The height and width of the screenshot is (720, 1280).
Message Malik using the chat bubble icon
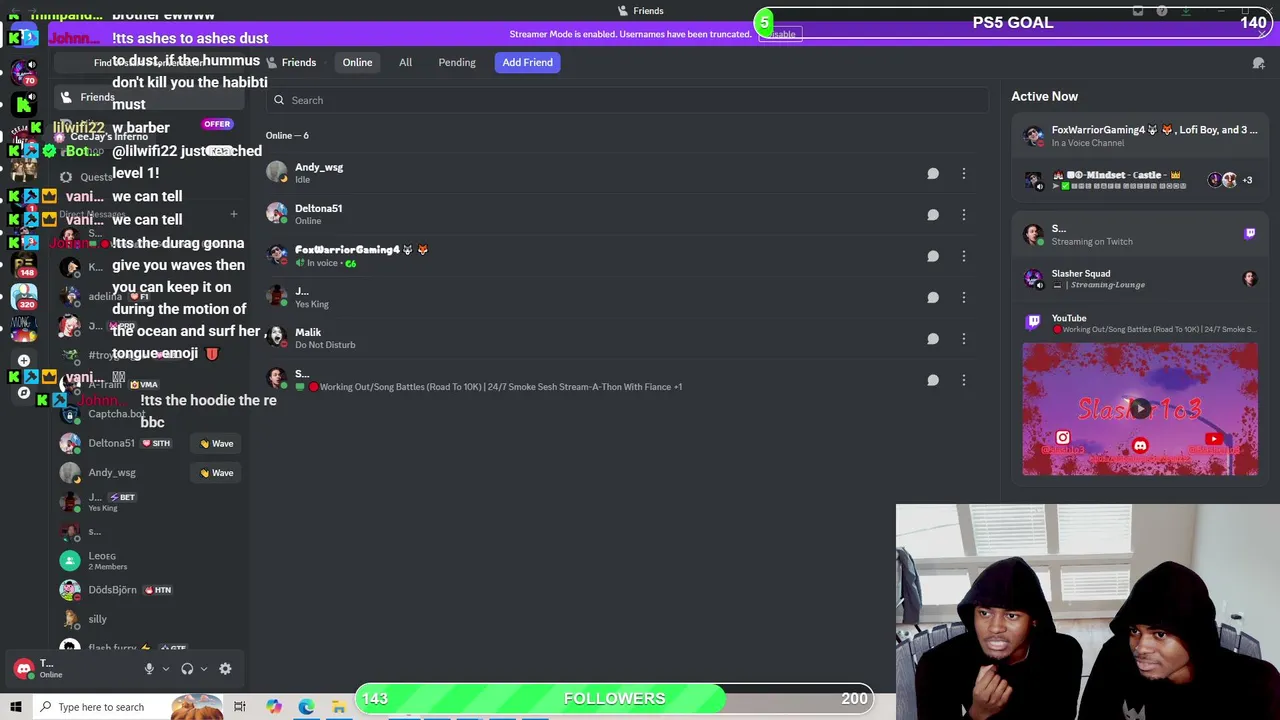933,339
